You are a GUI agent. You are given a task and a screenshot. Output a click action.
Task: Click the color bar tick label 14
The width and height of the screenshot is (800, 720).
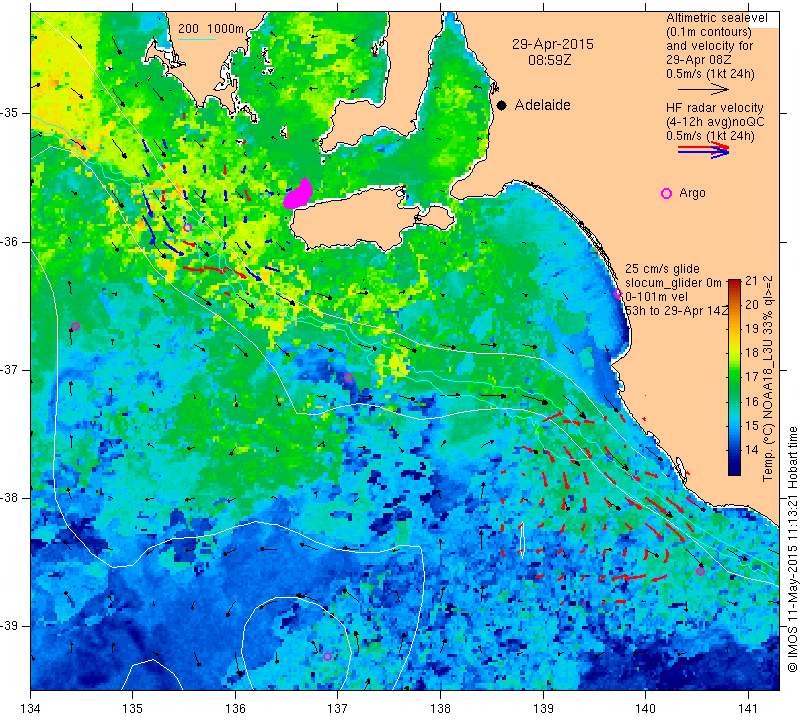click(x=752, y=450)
